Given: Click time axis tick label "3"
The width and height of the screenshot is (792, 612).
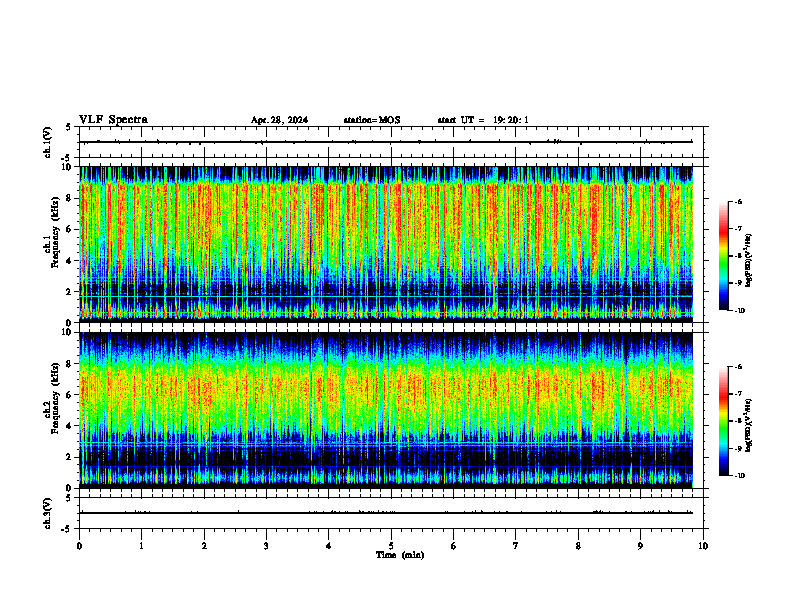Looking at the screenshot, I should (266, 546).
